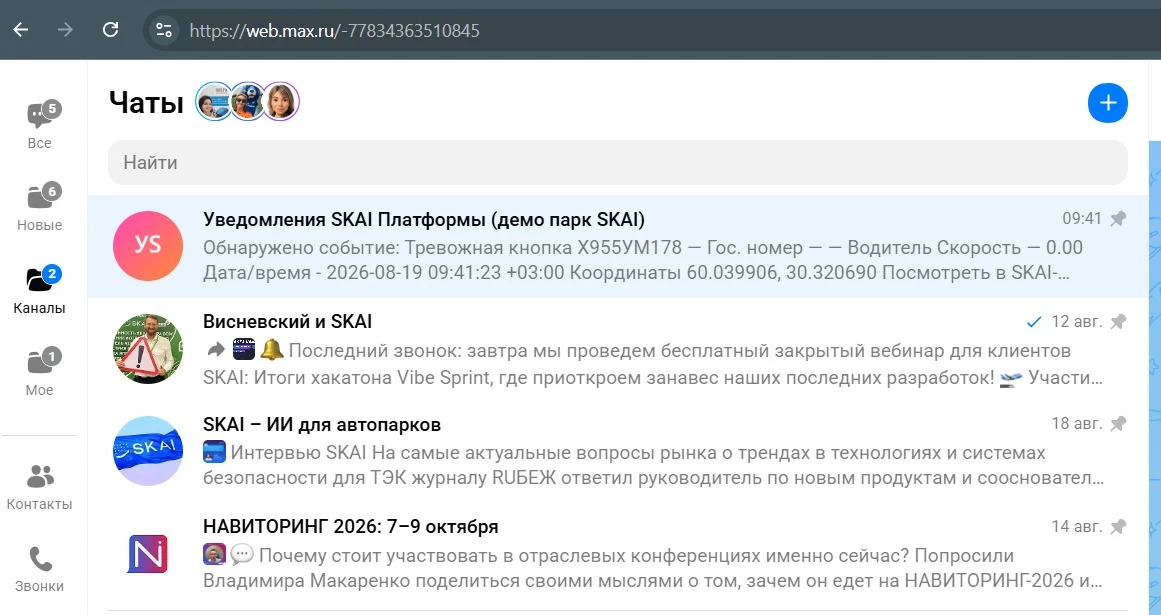This screenshot has height=615, width=1161.
Task: Open НАВИТОРИНГ 2026: 7–9 октября channel
Action: [618, 554]
